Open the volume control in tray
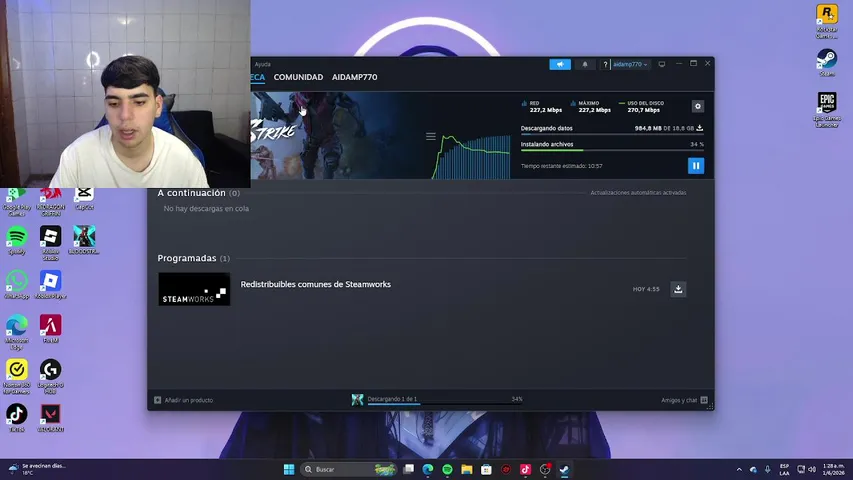The height and width of the screenshot is (480, 853). pyautogui.click(x=812, y=469)
